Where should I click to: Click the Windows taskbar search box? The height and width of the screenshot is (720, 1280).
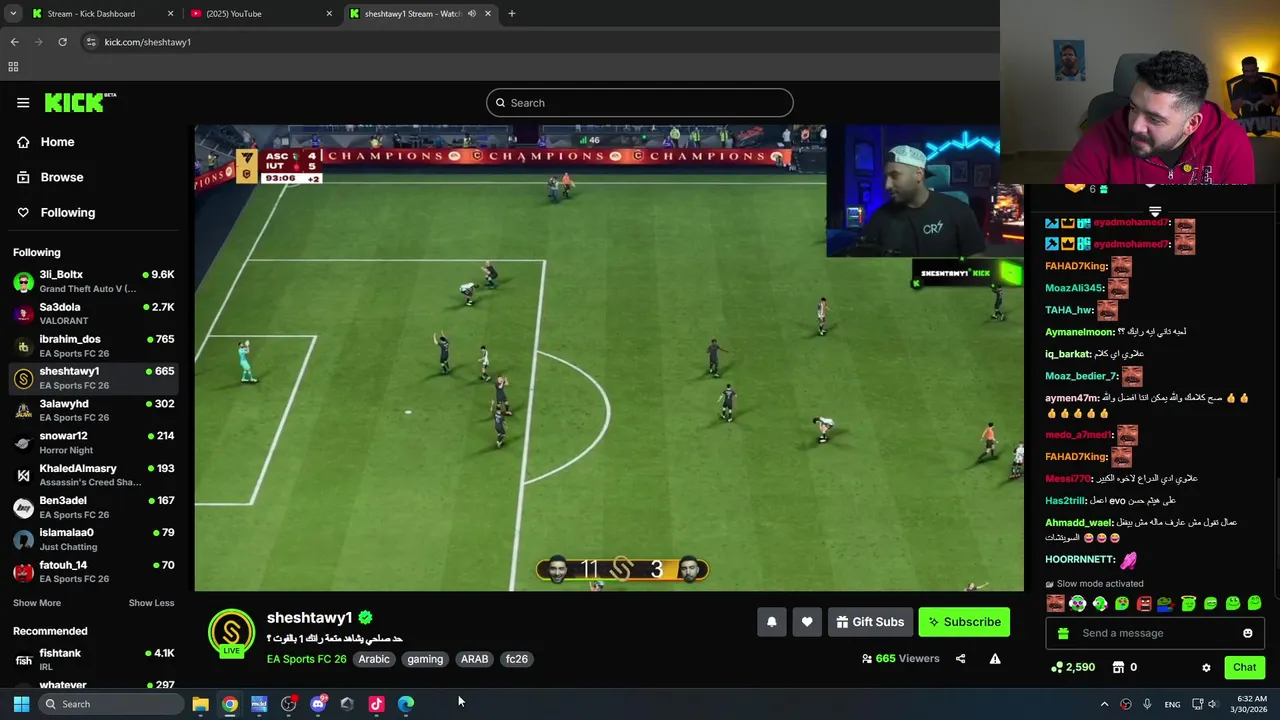(109, 704)
